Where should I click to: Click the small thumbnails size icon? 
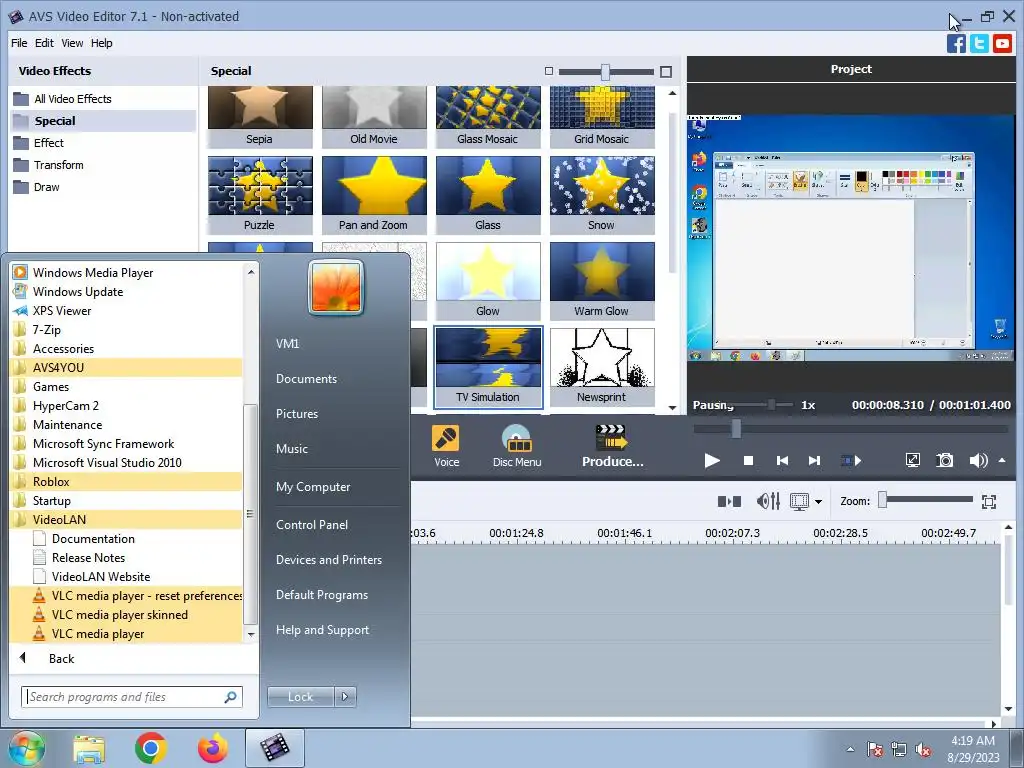(549, 71)
